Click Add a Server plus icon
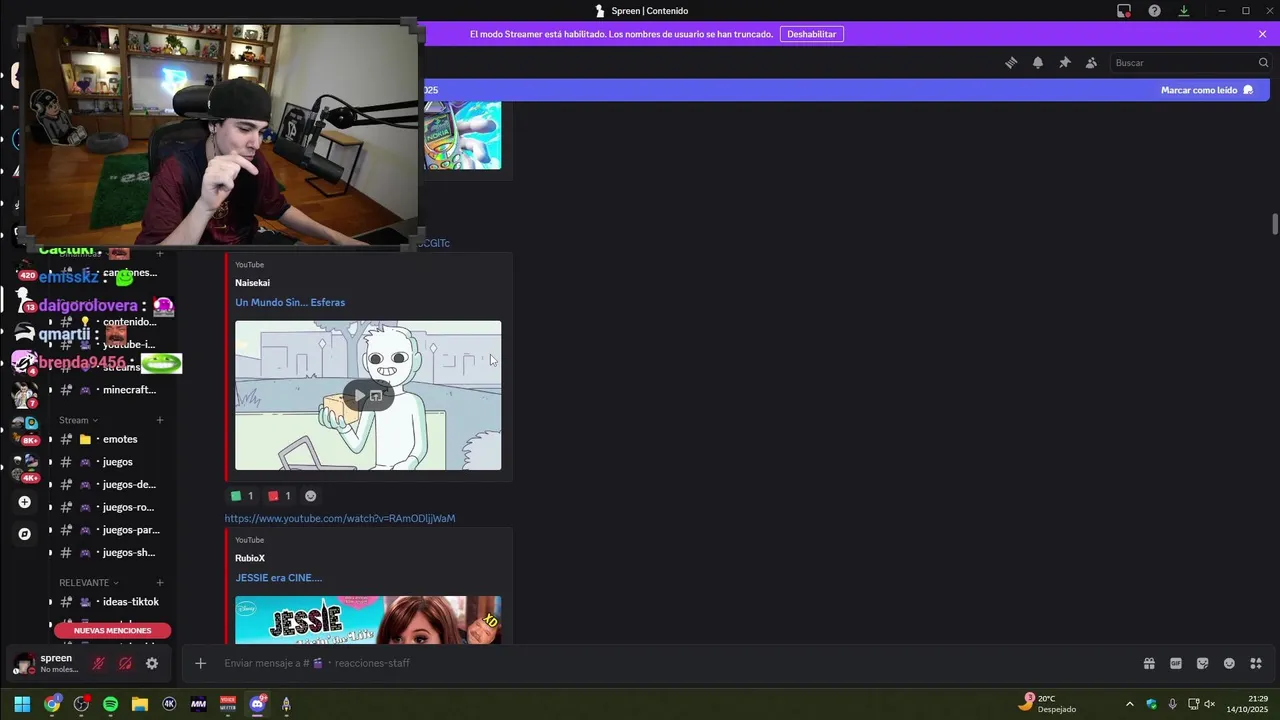 click(25, 502)
